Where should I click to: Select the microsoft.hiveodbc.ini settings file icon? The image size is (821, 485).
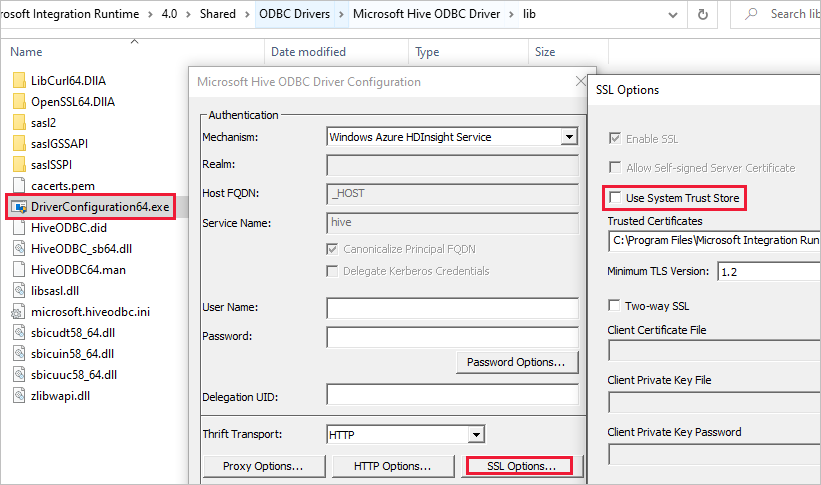(18, 312)
